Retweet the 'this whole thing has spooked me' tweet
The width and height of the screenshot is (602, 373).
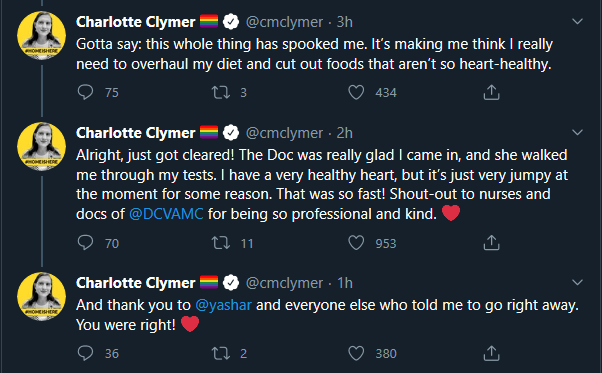coord(221,92)
